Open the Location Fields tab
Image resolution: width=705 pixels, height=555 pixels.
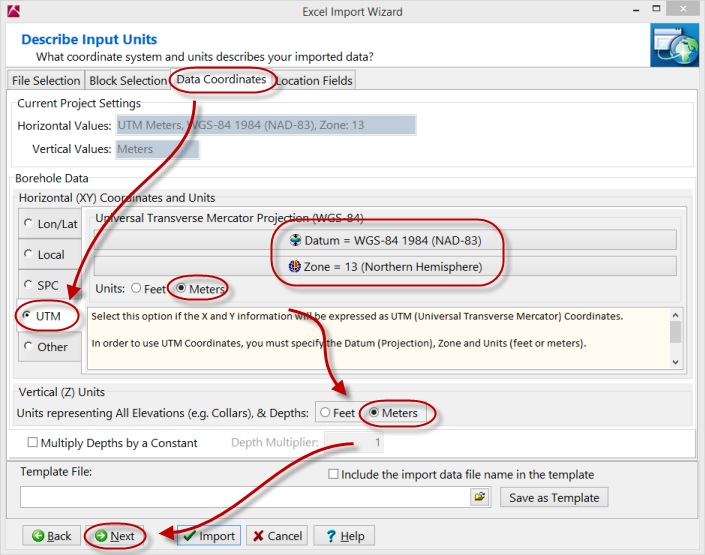click(x=314, y=81)
